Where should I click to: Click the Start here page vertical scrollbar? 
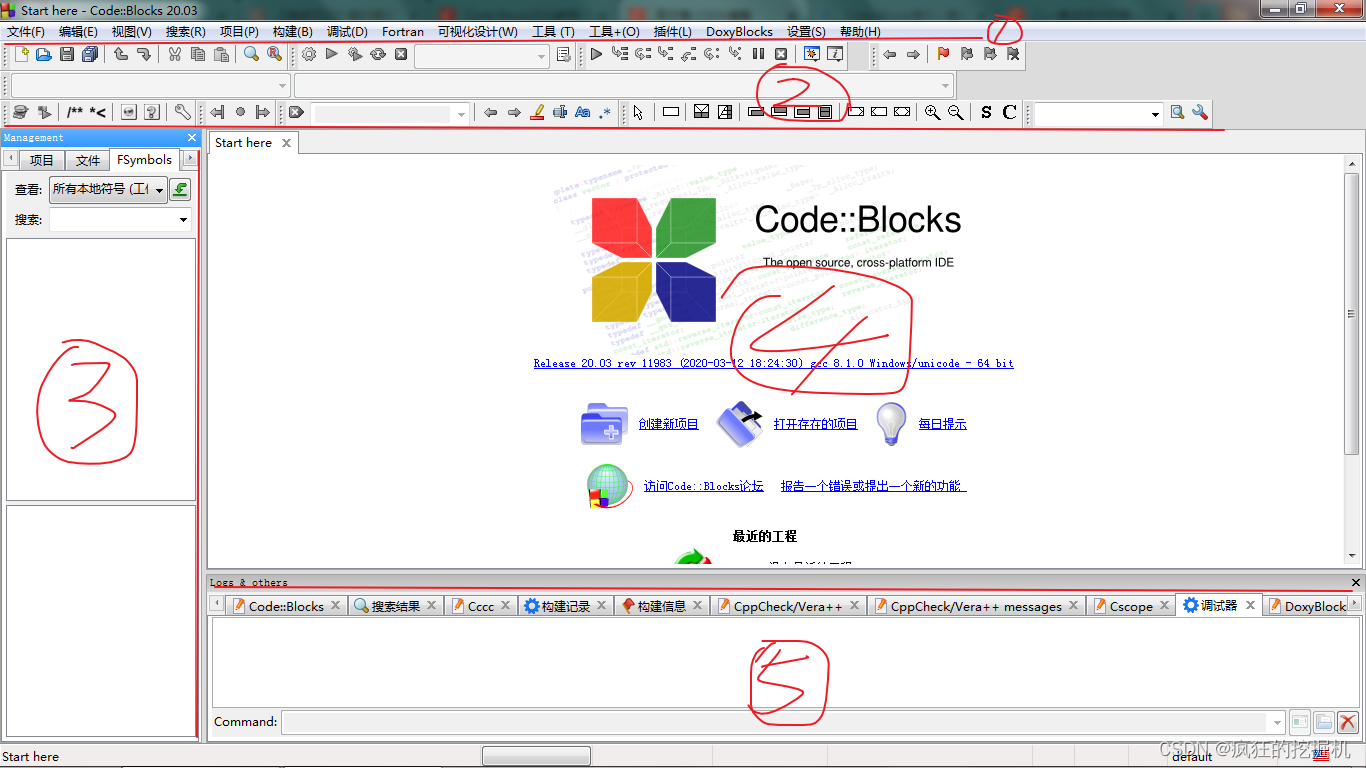tap(1352, 359)
